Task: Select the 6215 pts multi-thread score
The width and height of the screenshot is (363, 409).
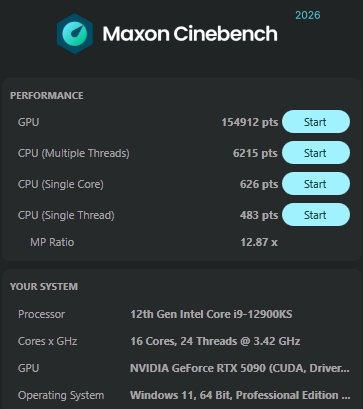Action: (255, 153)
